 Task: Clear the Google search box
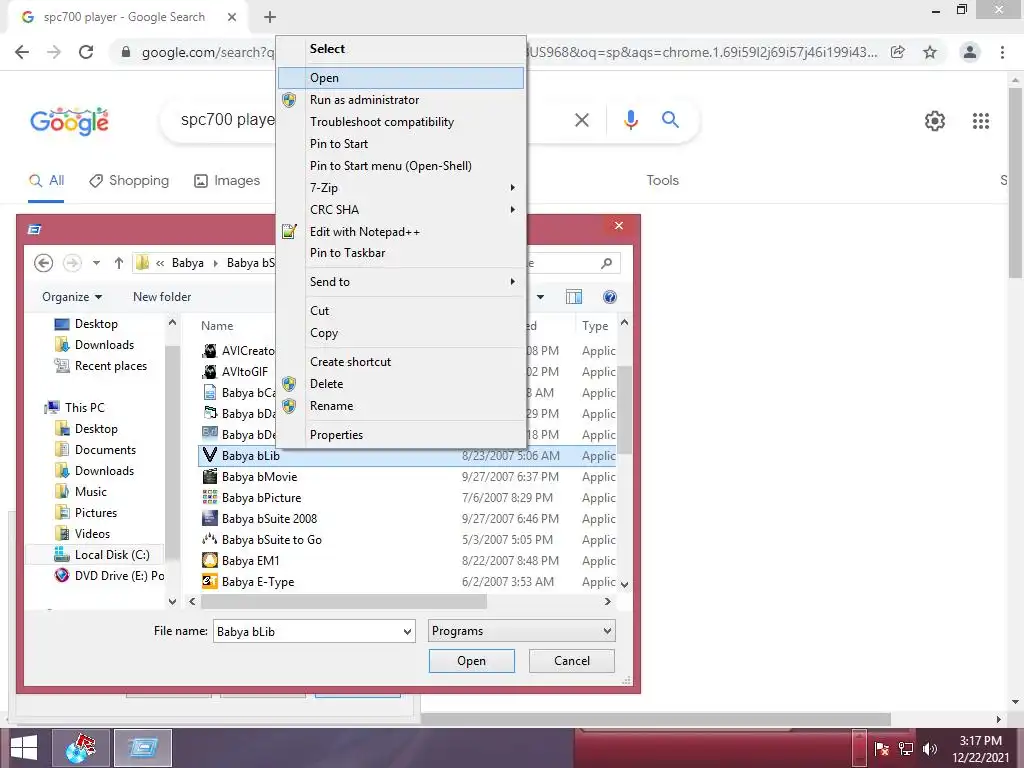582,120
